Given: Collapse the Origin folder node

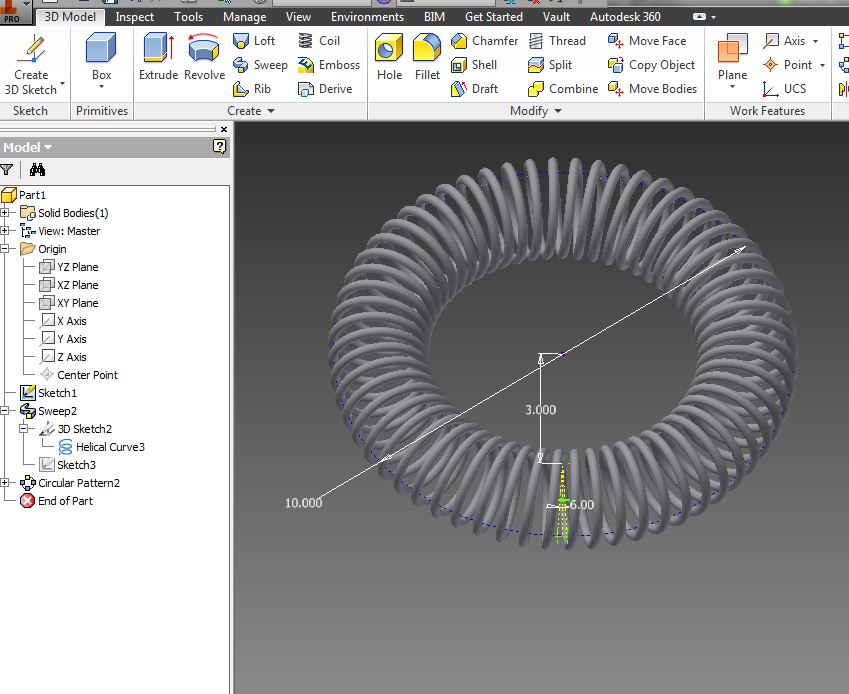Looking at the screenshot, I should (4, 248).
